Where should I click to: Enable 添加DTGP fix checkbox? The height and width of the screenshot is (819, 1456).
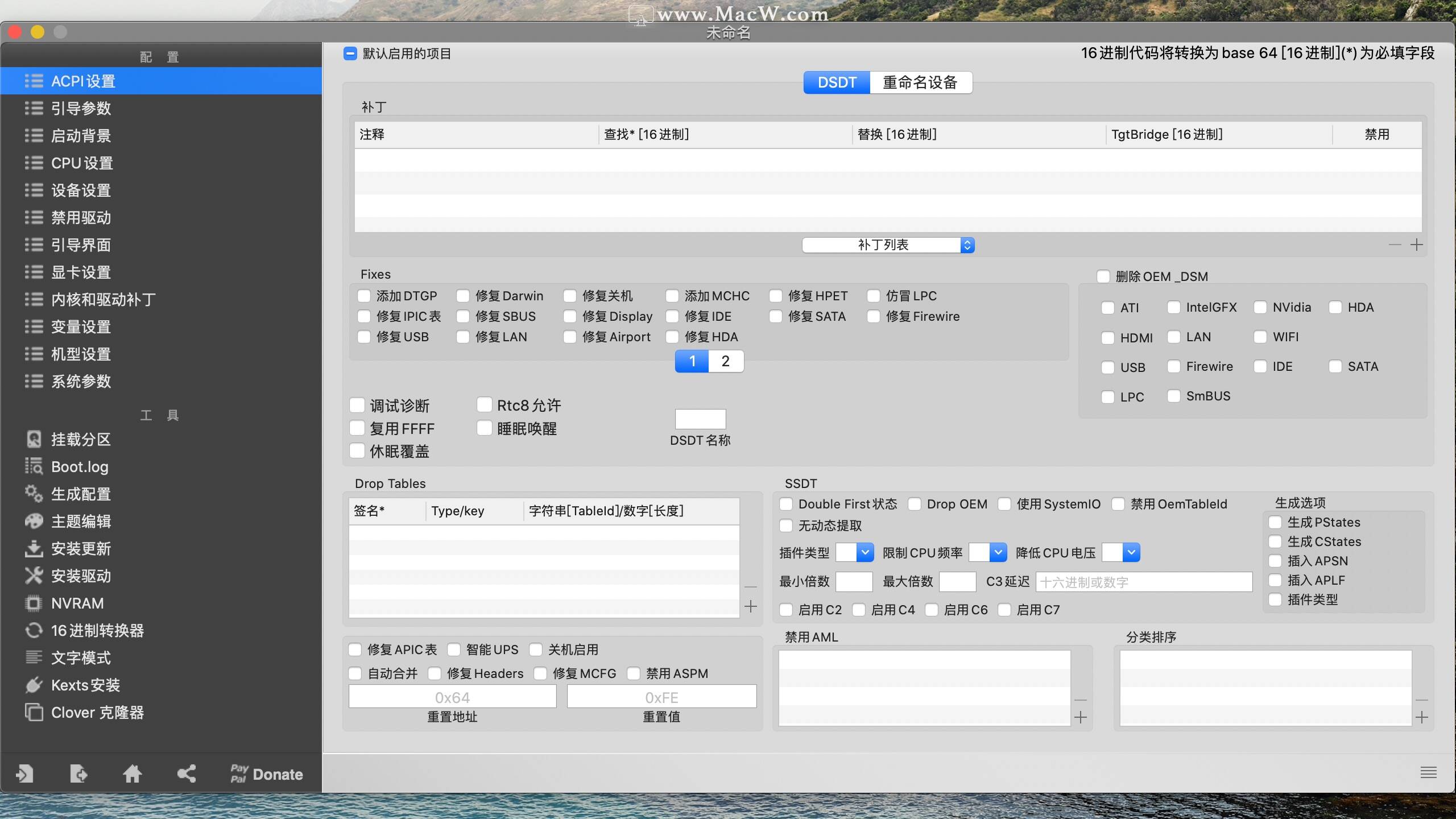pos(364,296)
